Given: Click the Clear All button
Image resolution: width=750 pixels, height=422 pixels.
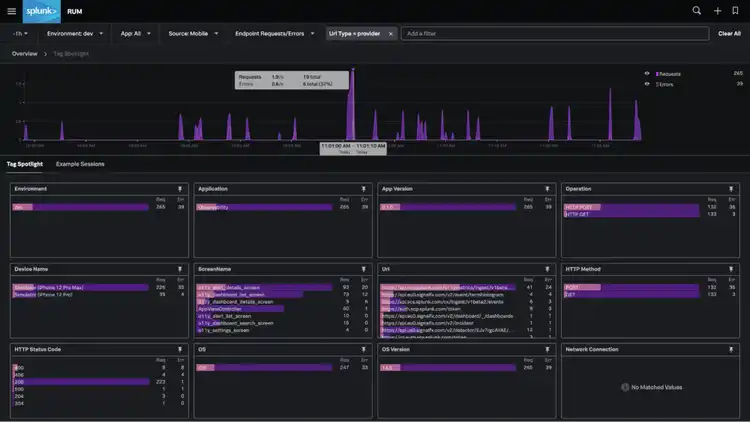Looking at the screenshot, I should click(729, 33).
